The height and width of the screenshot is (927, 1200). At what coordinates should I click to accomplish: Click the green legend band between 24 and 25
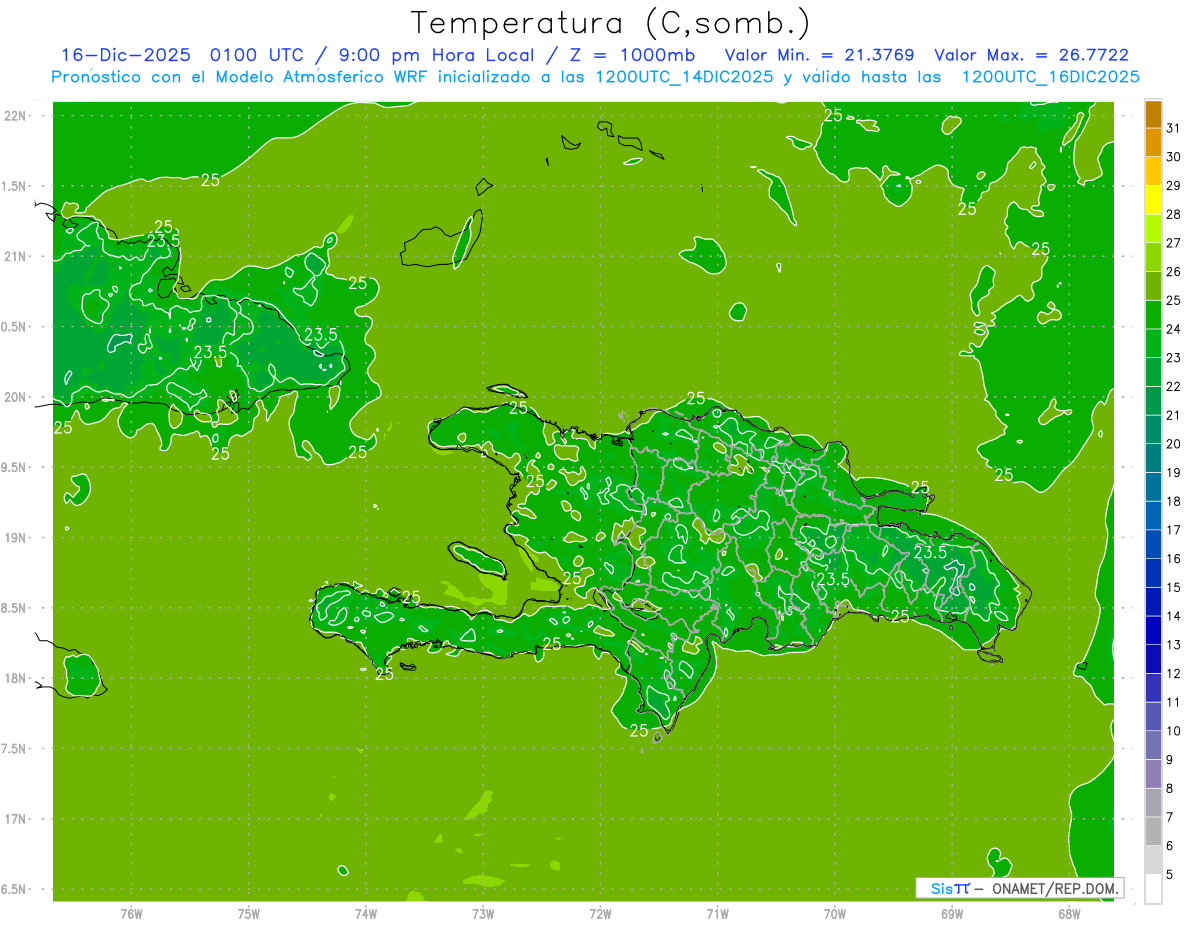click(1153, 315)
